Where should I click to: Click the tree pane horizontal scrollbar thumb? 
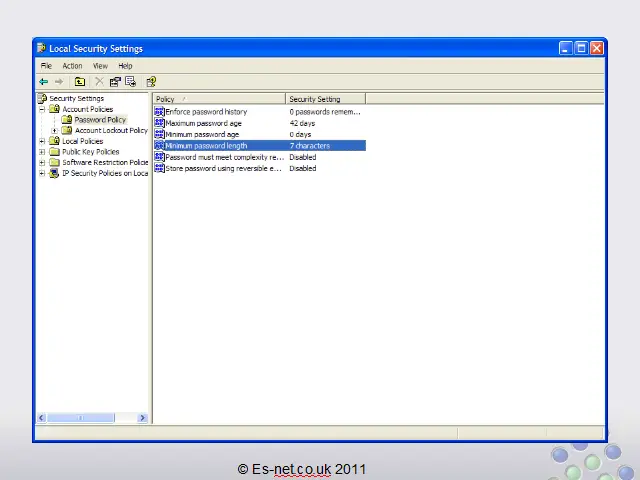coord(81,418)
